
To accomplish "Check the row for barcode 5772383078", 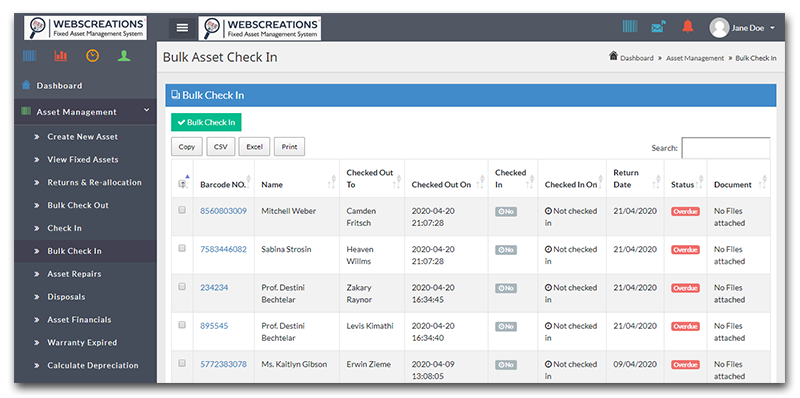I will (x=182, y=363).
